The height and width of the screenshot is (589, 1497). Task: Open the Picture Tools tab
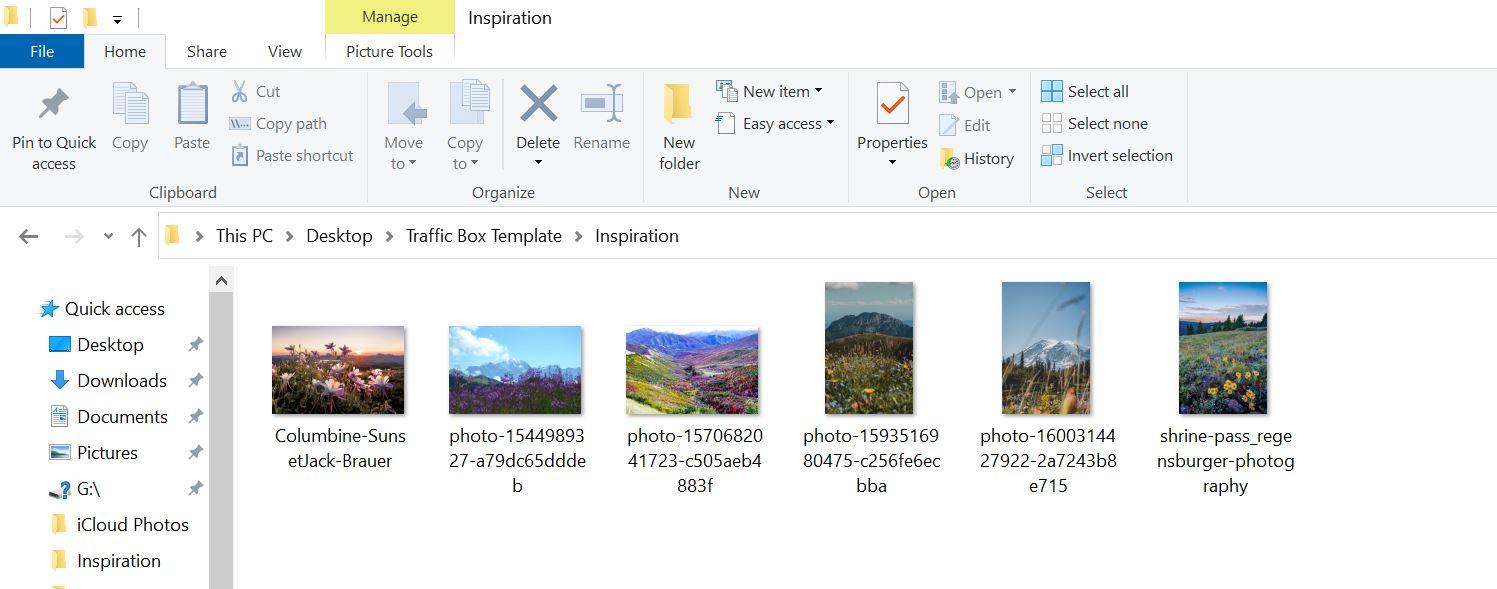point(389,51)
